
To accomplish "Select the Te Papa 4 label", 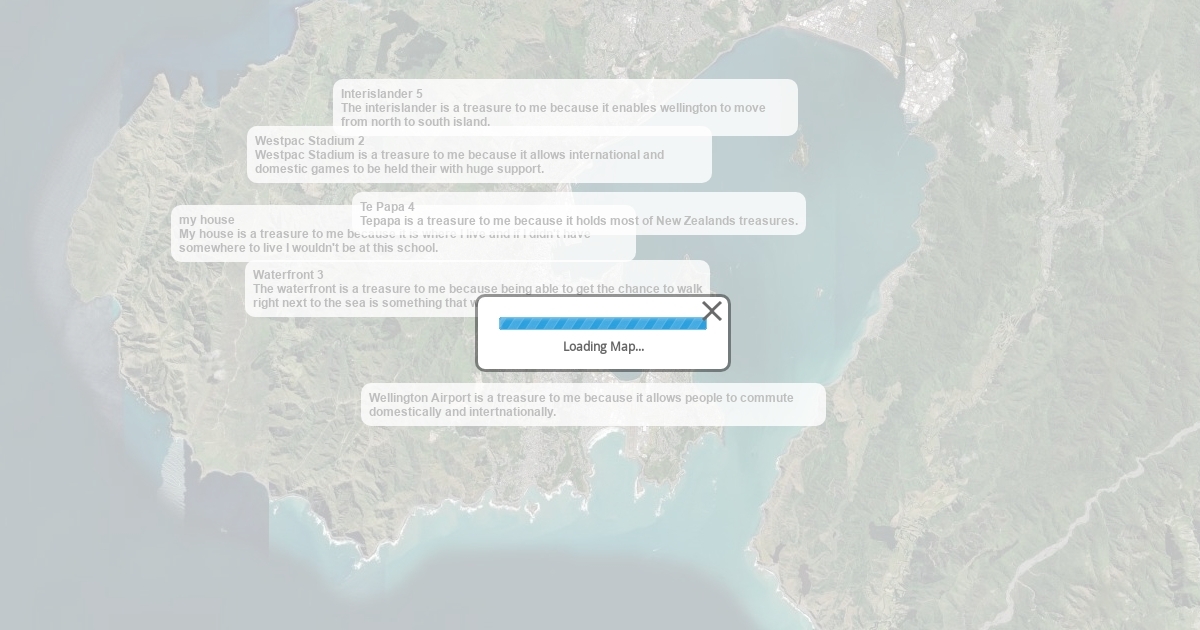I will [579, 213].
